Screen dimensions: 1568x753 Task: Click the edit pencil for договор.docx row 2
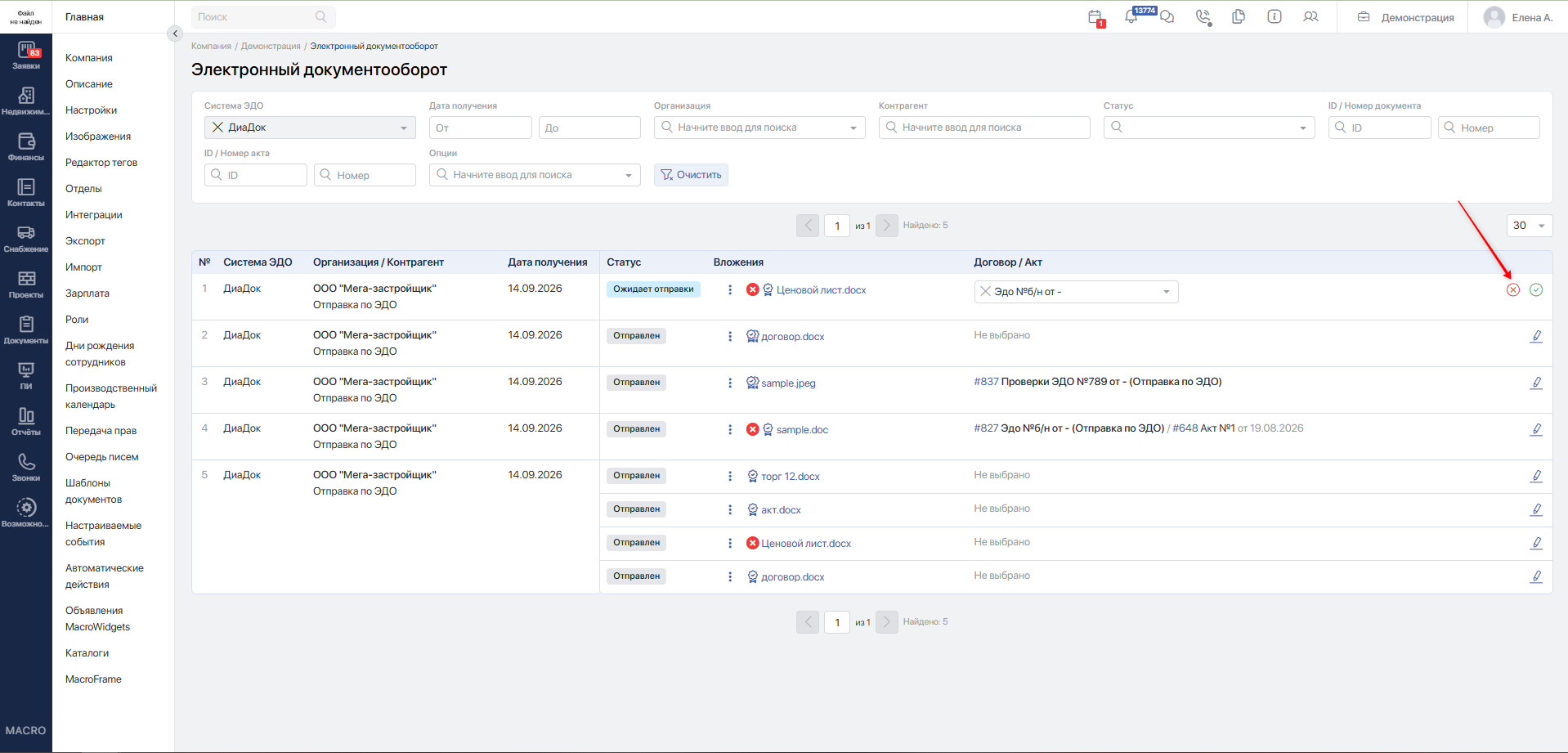1536,336
